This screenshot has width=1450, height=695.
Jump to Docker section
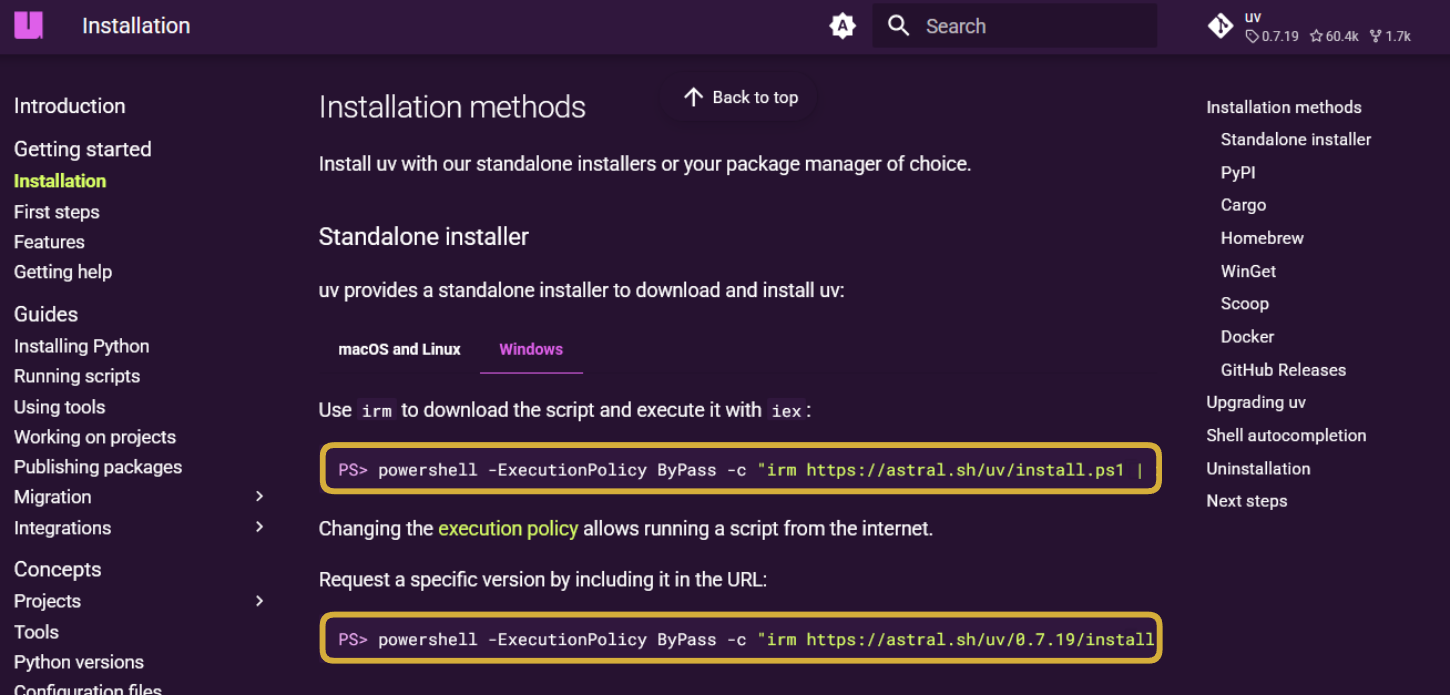point(1247,337)
